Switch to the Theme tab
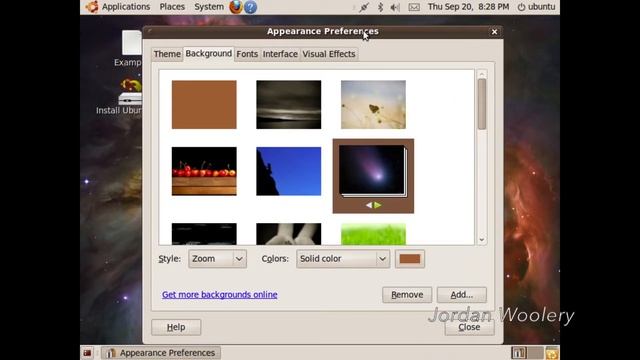640x360 pixels. [x=167, y=54]
